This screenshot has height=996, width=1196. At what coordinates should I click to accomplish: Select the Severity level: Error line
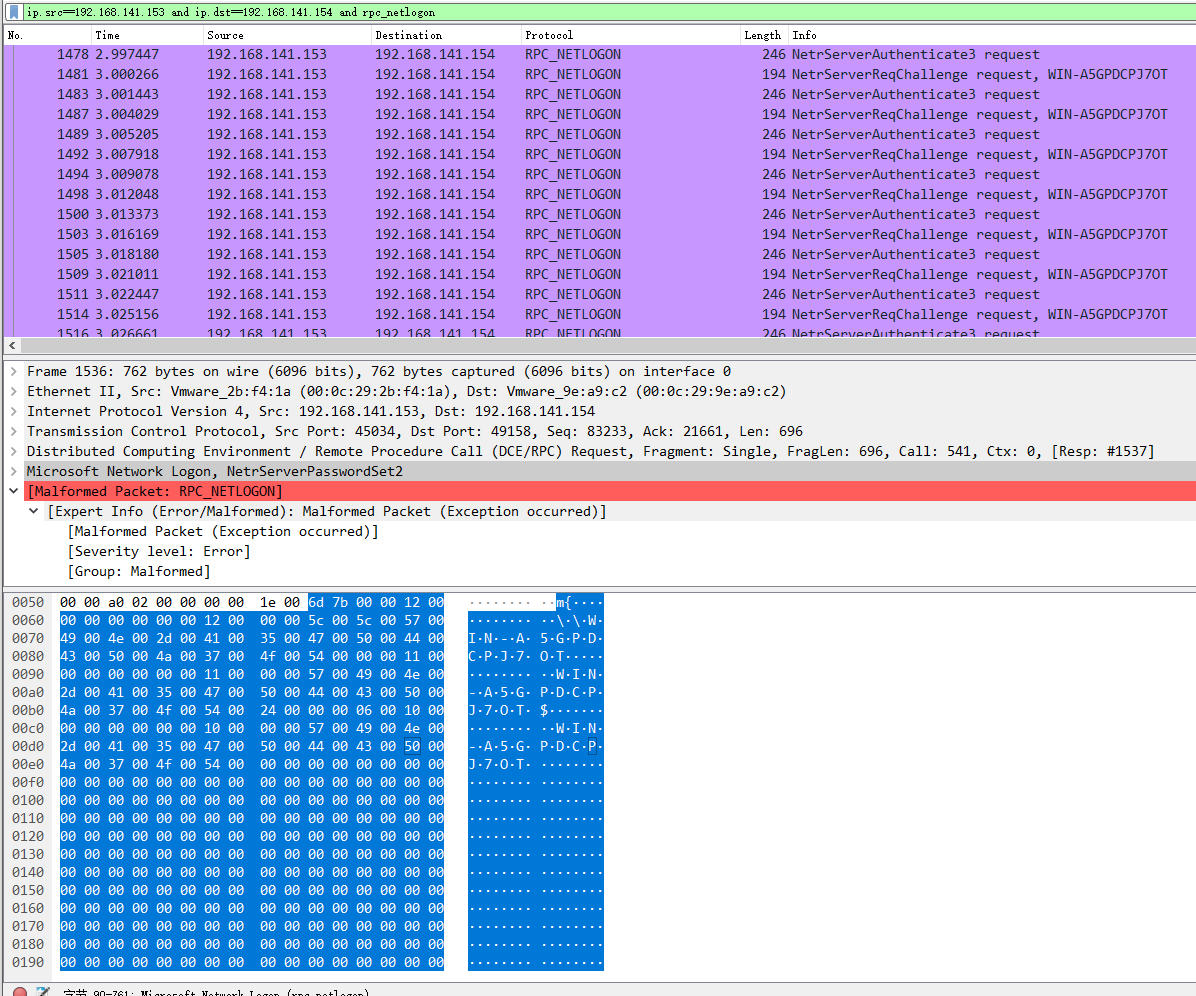(x=160, y=551)
